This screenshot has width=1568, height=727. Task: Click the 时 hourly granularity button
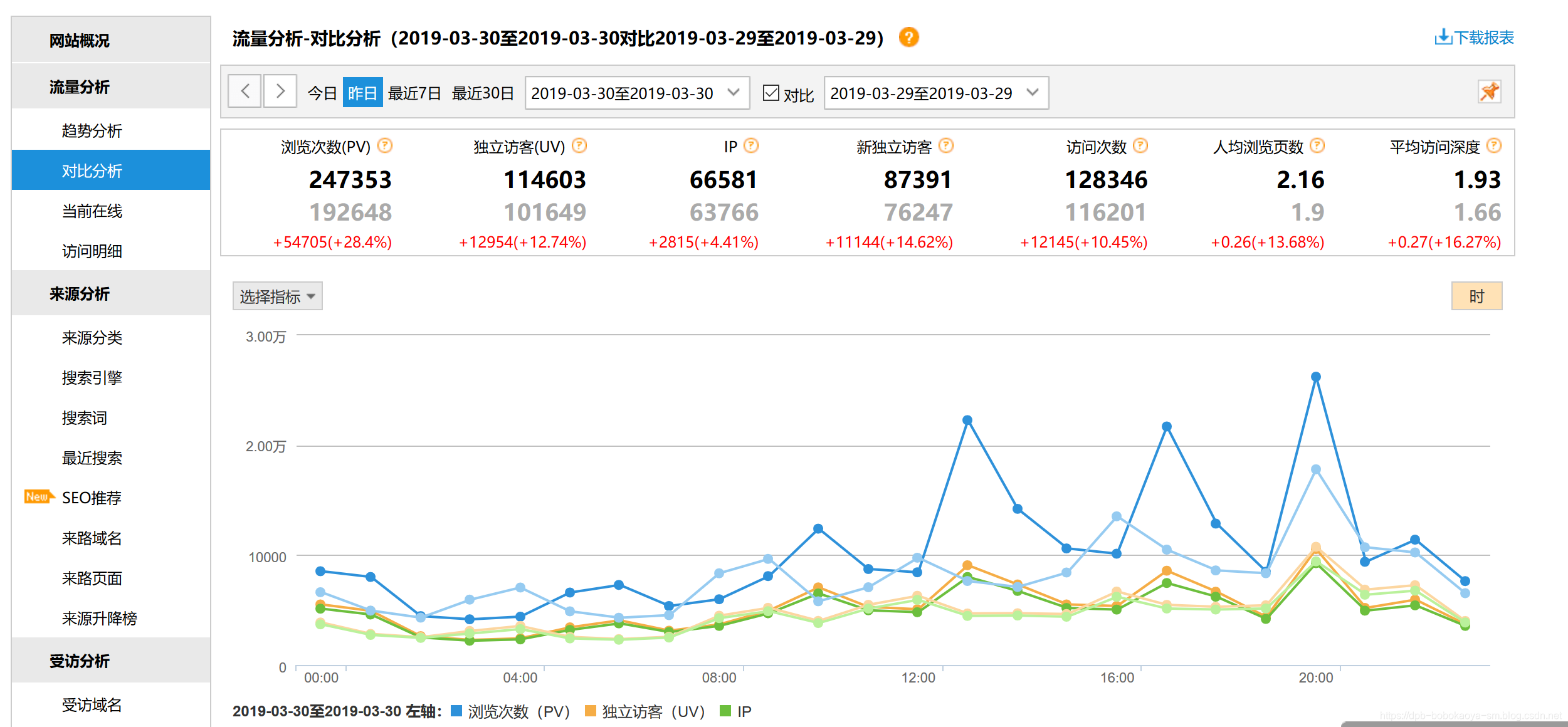pyautogui.click(x=1476, y=296)
